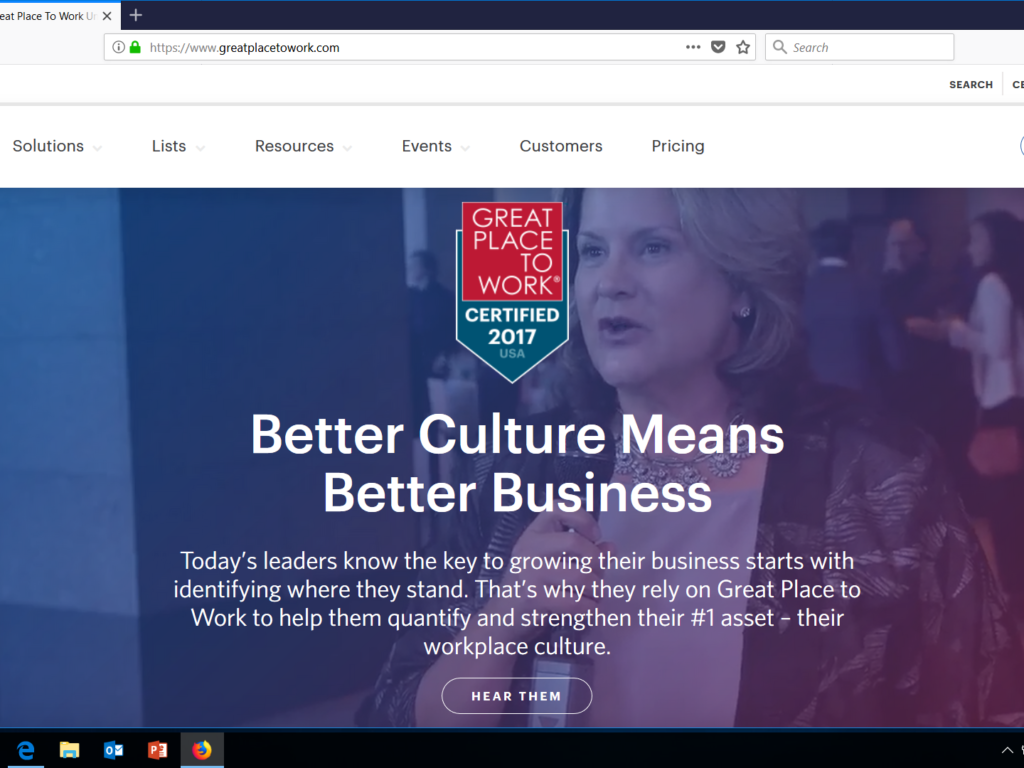Viewport: 1024px width, 768px height.
Task: Go to the Pricing page
Action: click(x=678, y=146)
